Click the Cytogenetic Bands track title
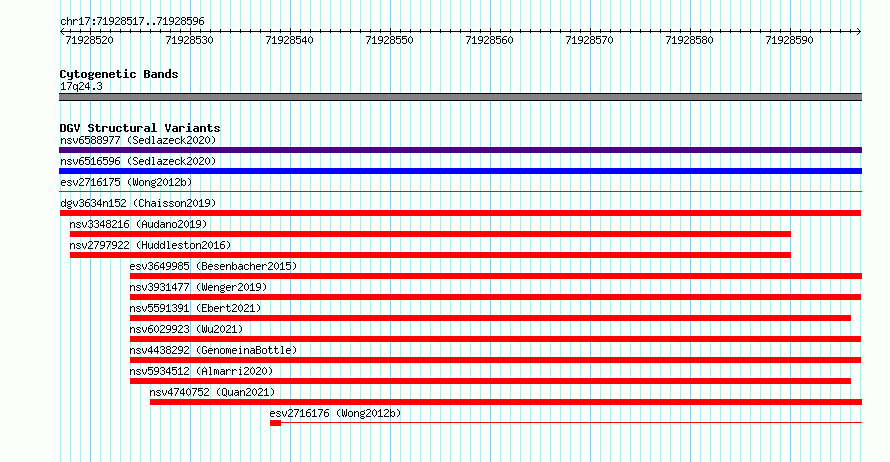890x462 pixels. coord(119,74)
